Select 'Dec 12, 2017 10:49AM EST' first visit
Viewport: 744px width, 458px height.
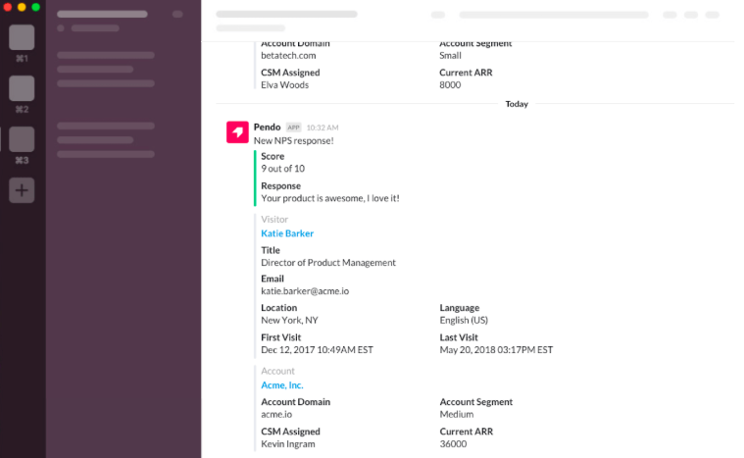[317, 350]
